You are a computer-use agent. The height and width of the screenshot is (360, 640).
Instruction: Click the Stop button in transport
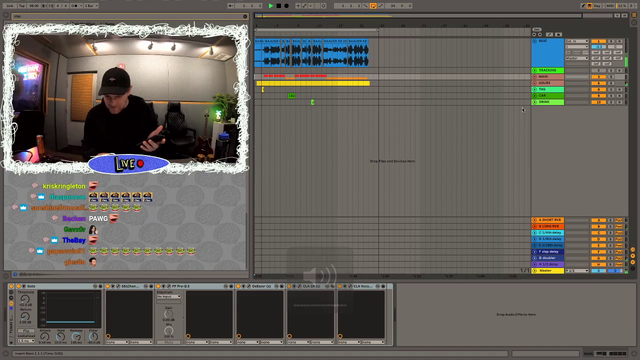pos(279,6)
